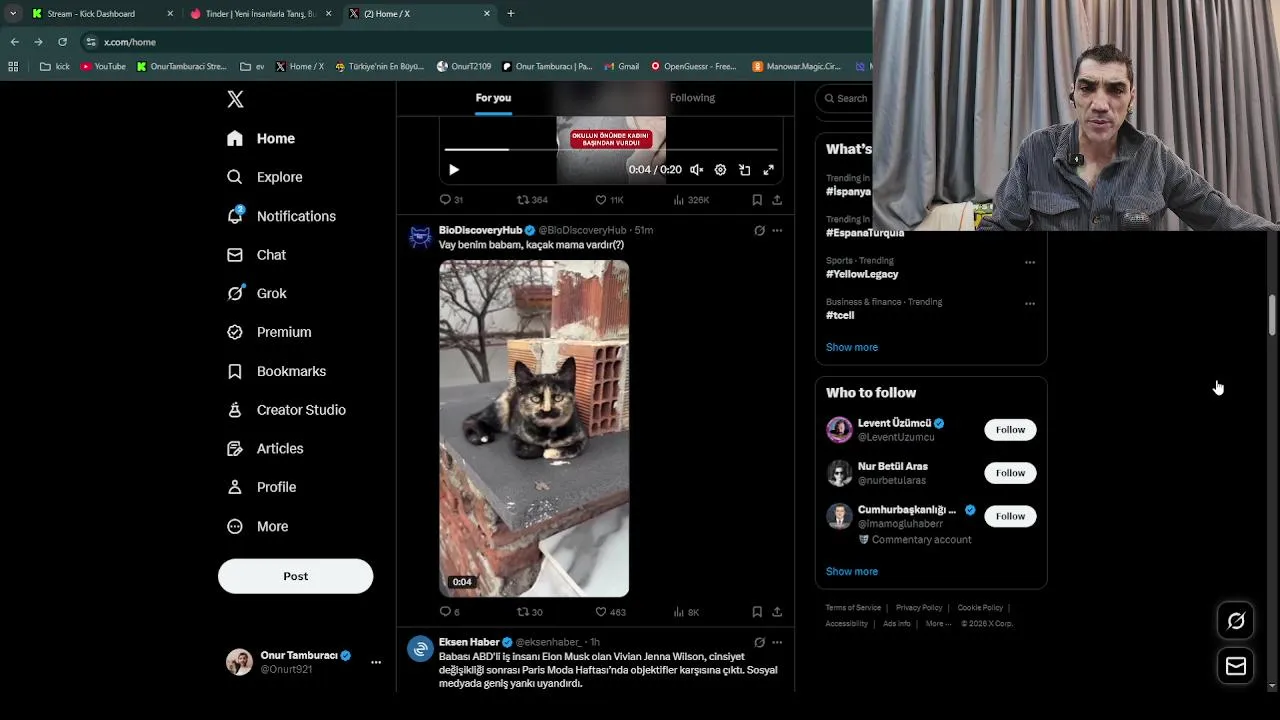Play the video in the top post

coord(454,170)
